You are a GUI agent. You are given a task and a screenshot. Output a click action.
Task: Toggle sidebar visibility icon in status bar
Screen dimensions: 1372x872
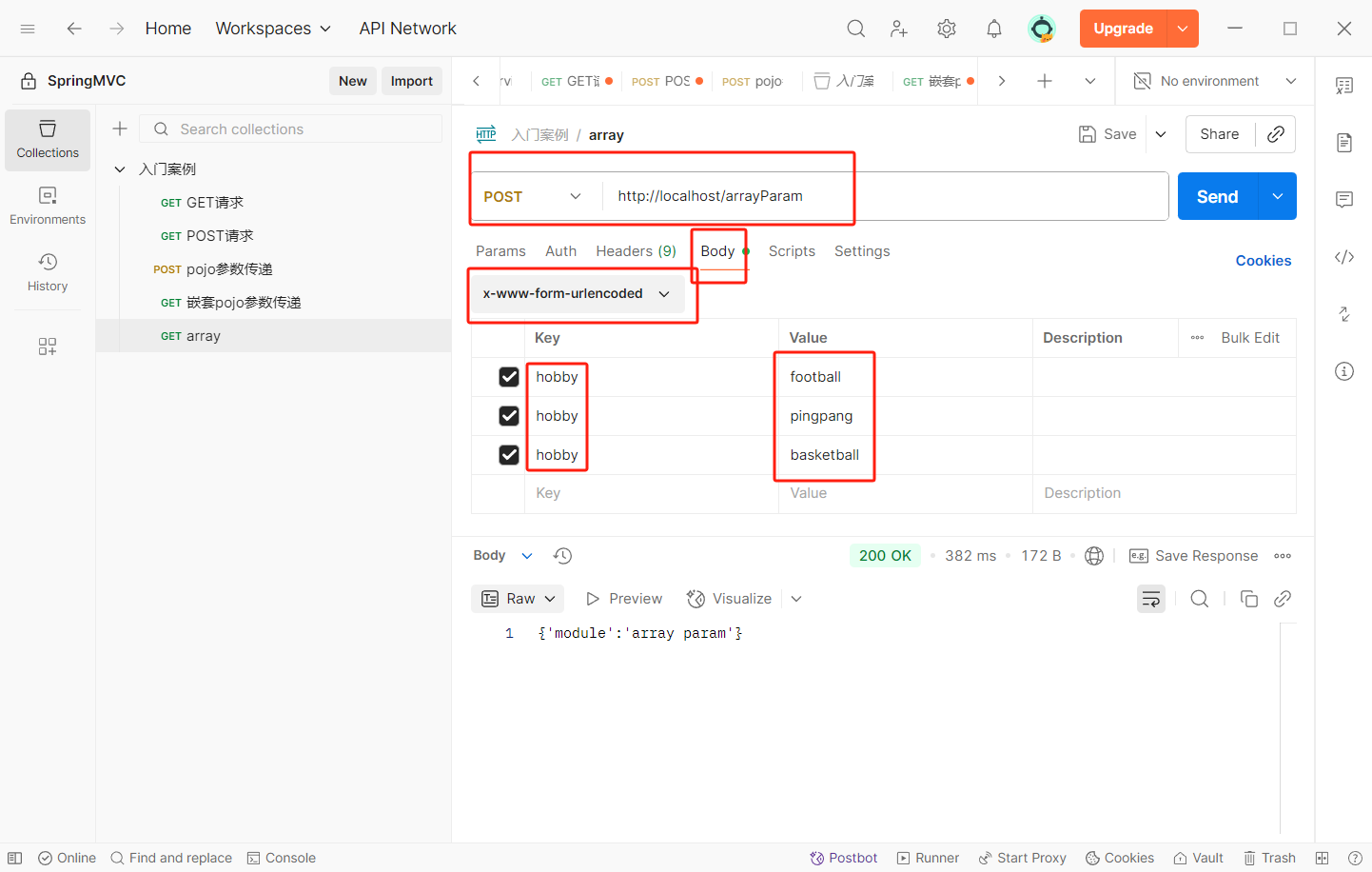(x=15, y=858)
